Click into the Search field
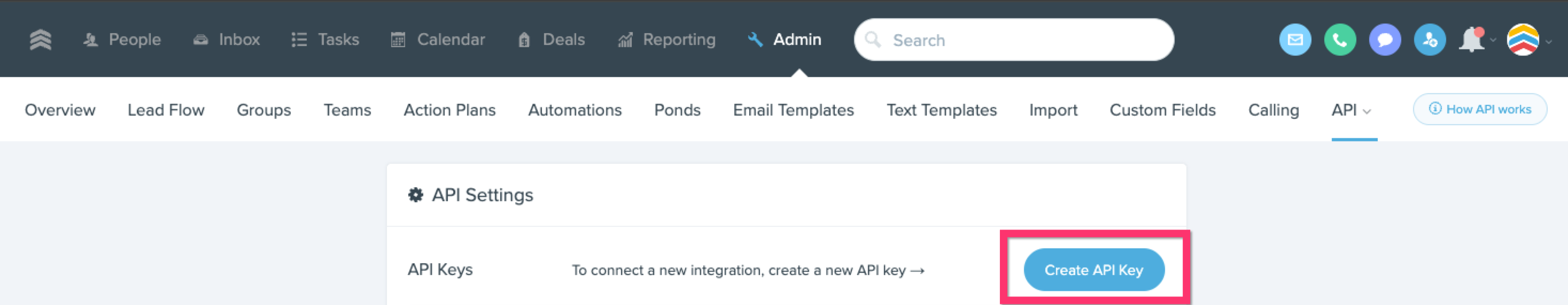Viewport: 1568px width, 305px height. 1022,40
